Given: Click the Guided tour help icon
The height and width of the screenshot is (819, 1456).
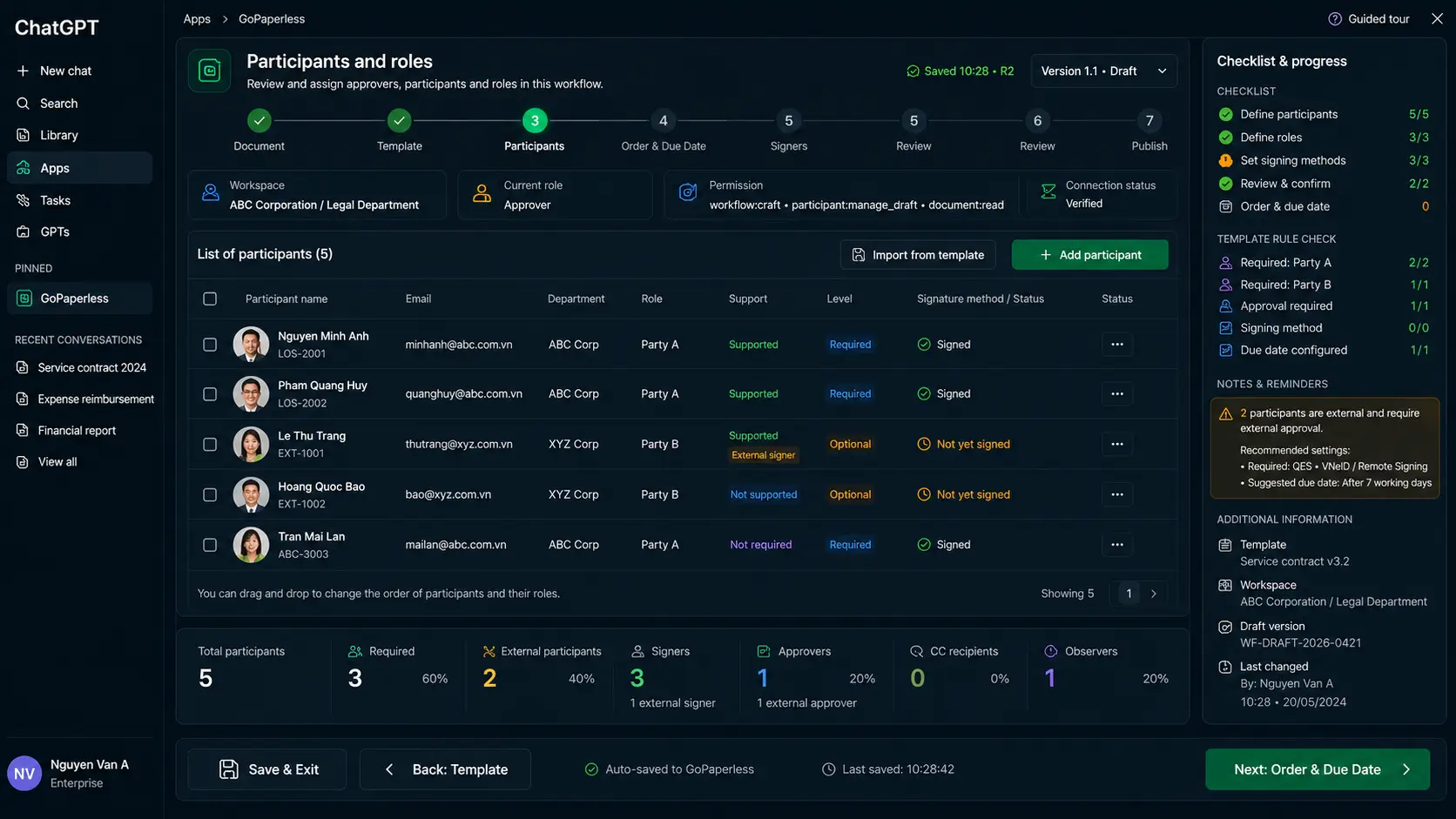Looking at the screenshot, I should pos(1334,19).
